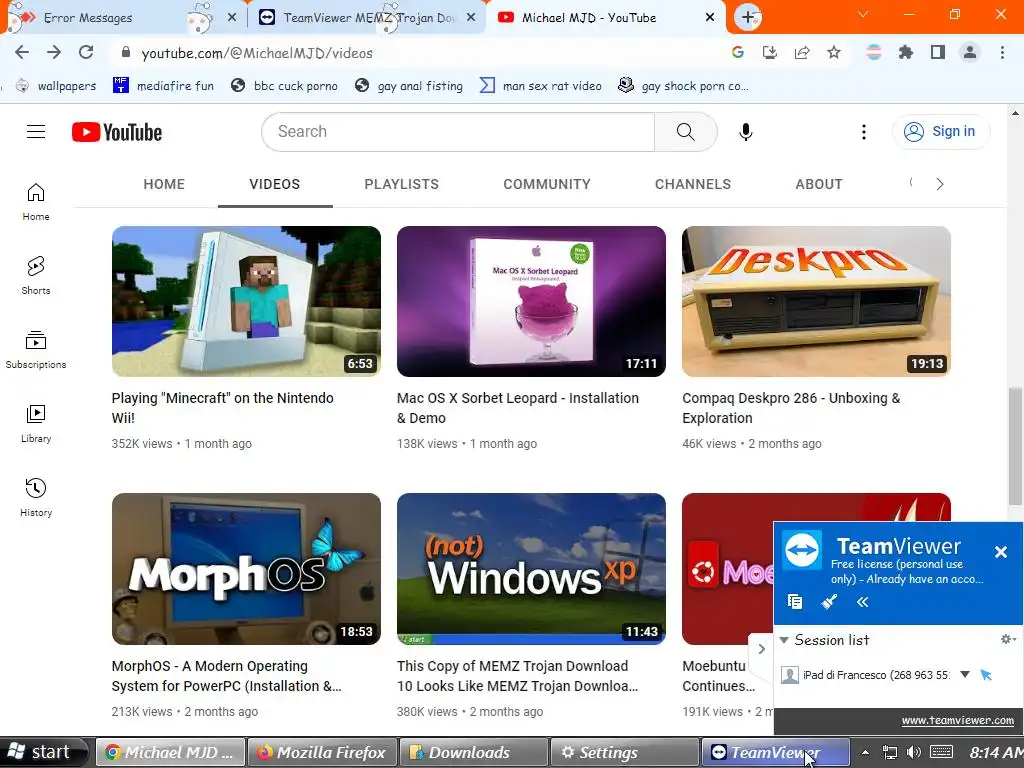Open Session list gear options dropdown
The height and width of the screenshot is (768, 1024).
pos(1008,639)
